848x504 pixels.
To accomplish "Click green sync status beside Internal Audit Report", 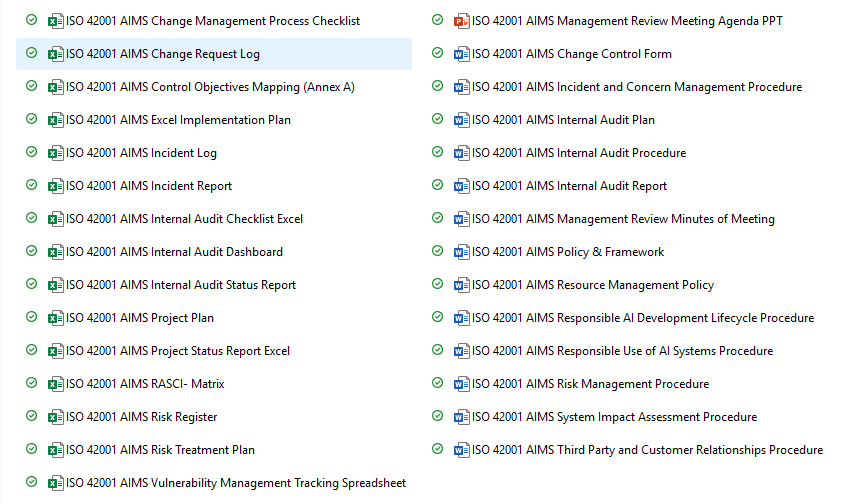I will pos(438,186).
